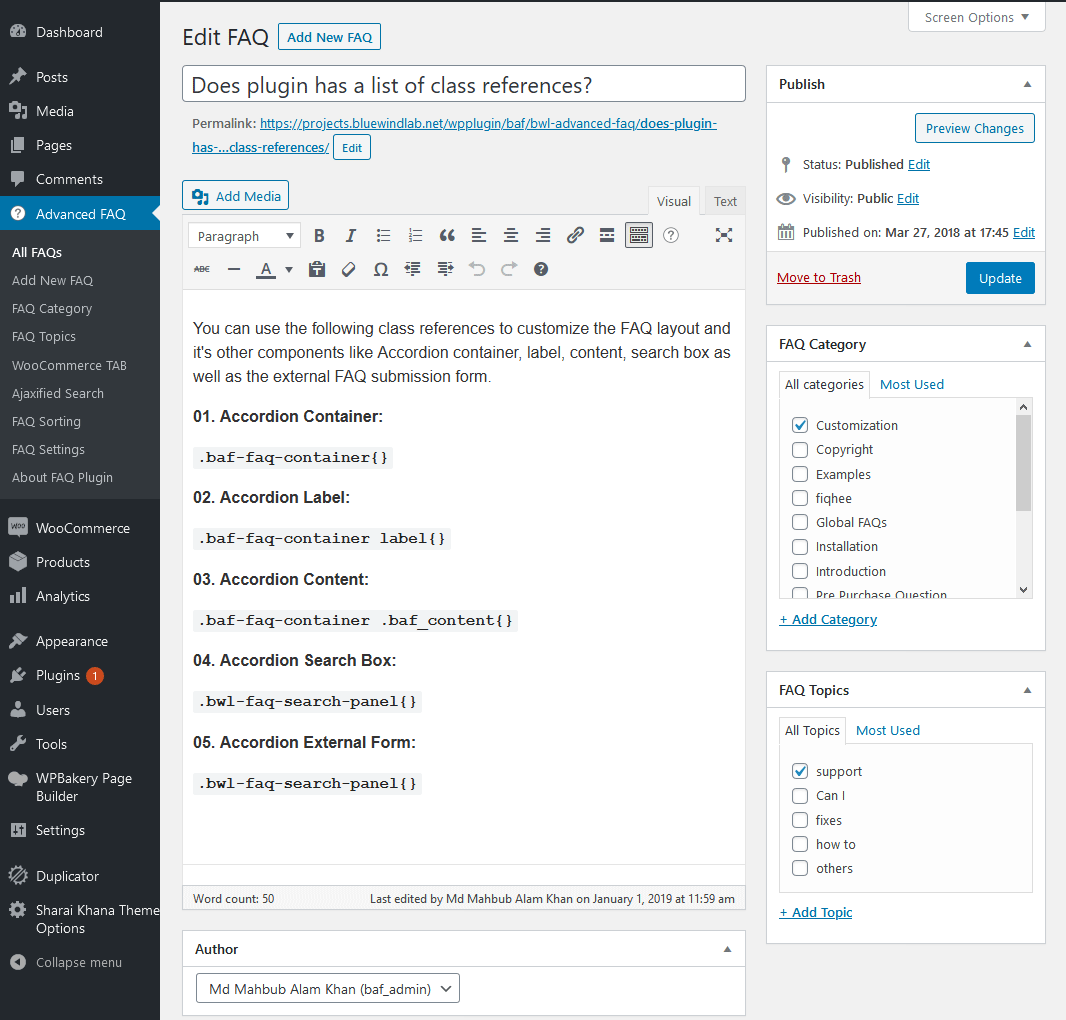
Task: Edit the permalink slug button
Action: tap(351, 148)
